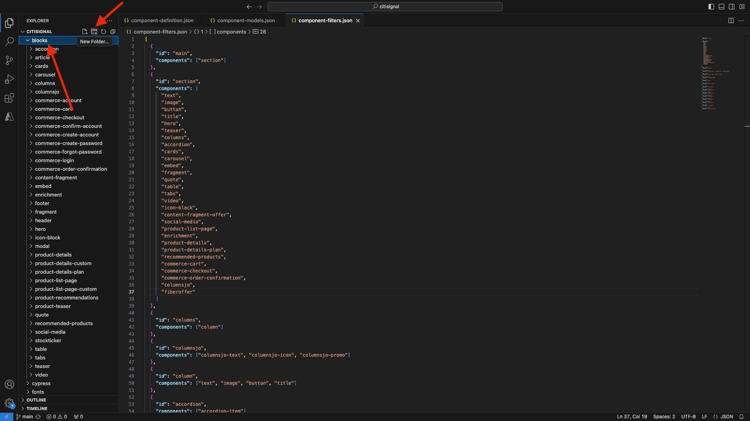Viewport: 750px width, 421px height.
Task: Click the New File icon in Explorer
Action: pyautogui.click(x=85, y=32)
